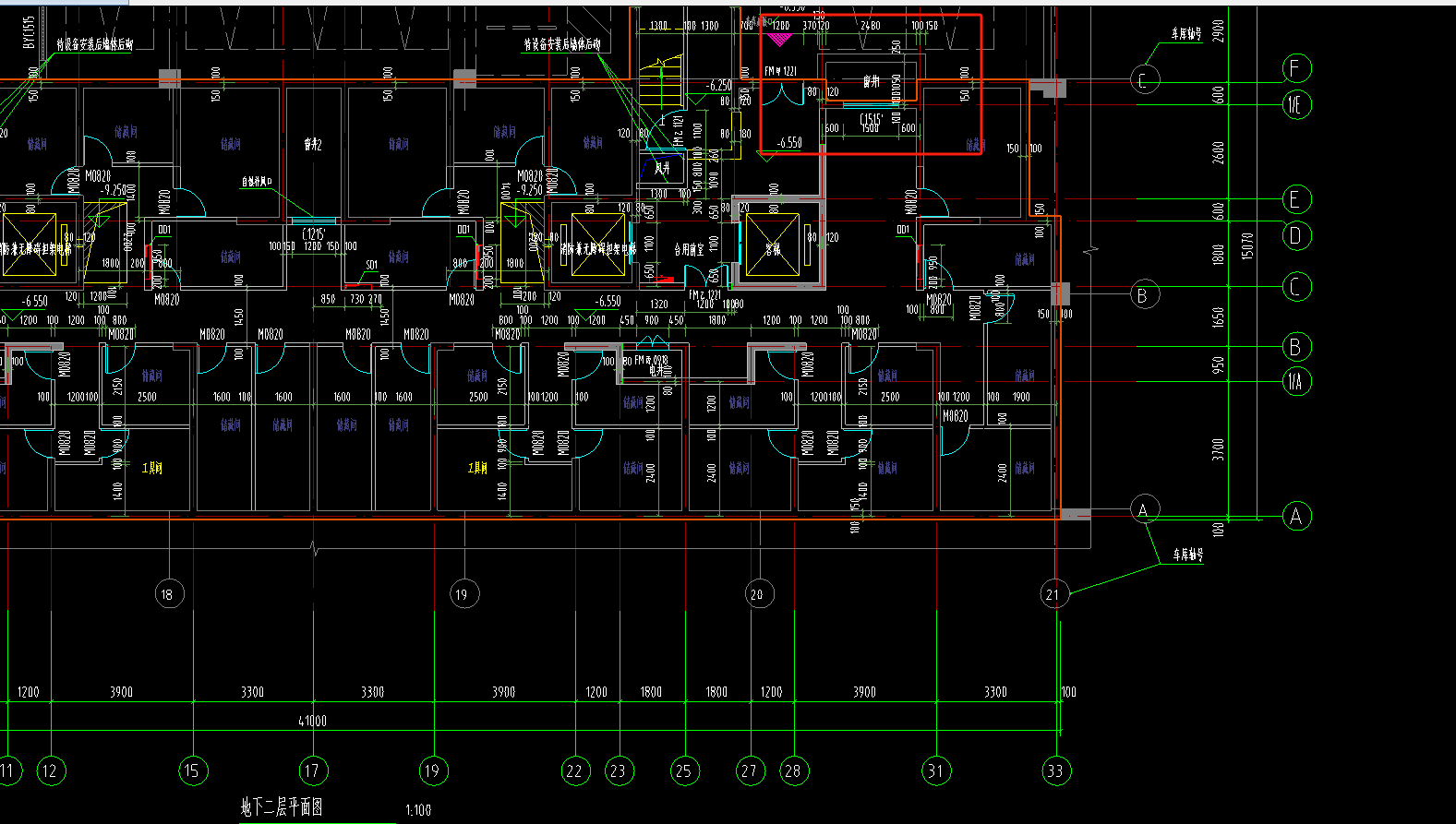The width and height of the screenshot is (1456, 824).
Task: Click green axis bubble 1/E
Action: coord(1296,104)
